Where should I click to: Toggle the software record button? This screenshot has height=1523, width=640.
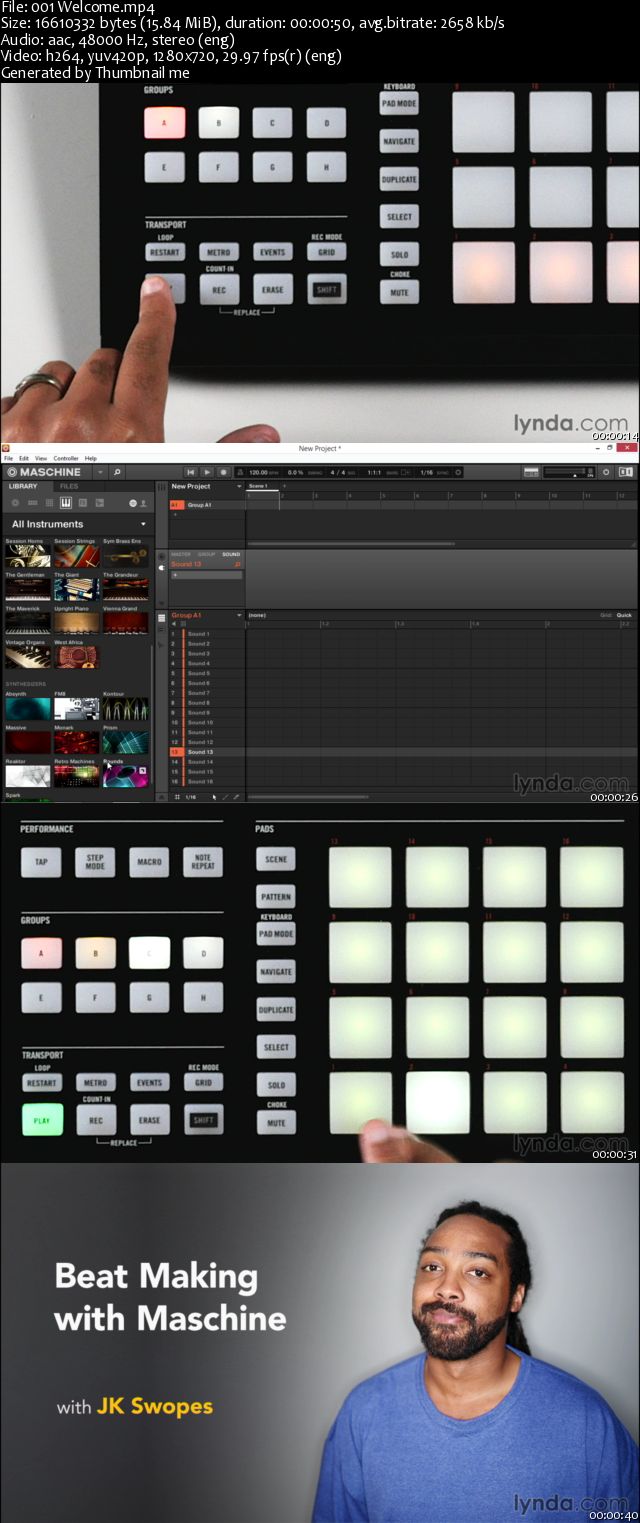point(224,472)
